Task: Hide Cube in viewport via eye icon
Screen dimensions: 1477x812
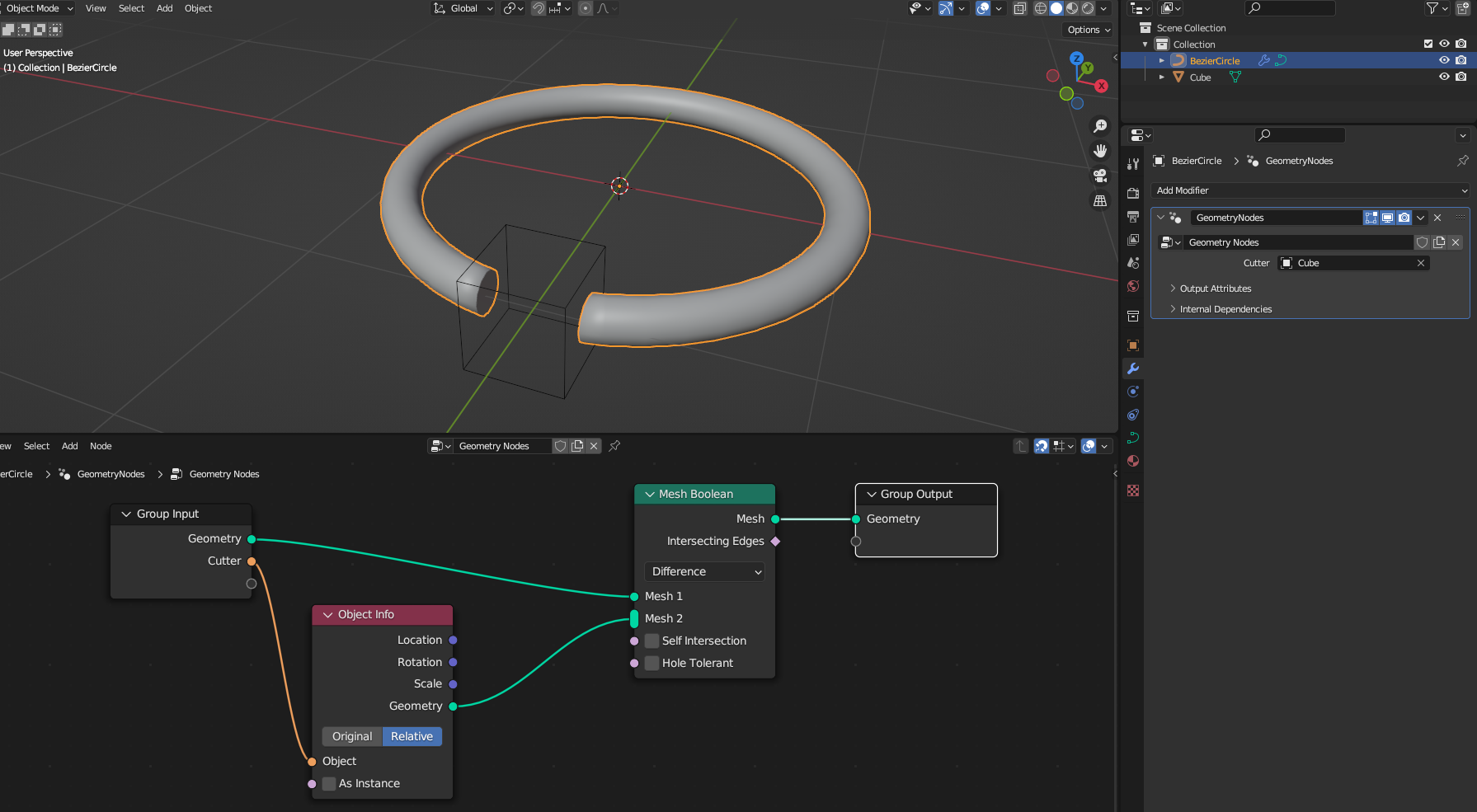Action: tap(1444, 77)
